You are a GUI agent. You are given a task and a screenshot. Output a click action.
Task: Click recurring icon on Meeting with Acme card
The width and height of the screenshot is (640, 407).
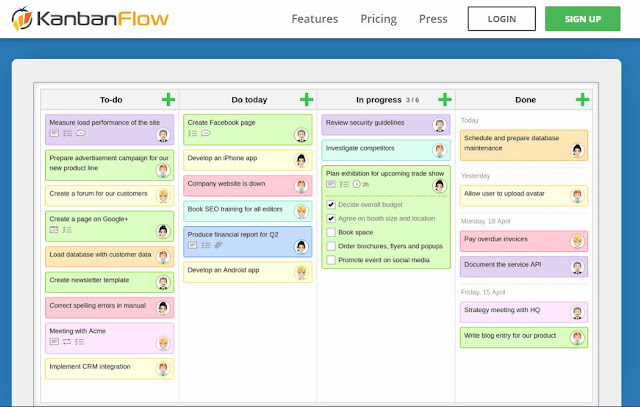[x=67, y=342]
